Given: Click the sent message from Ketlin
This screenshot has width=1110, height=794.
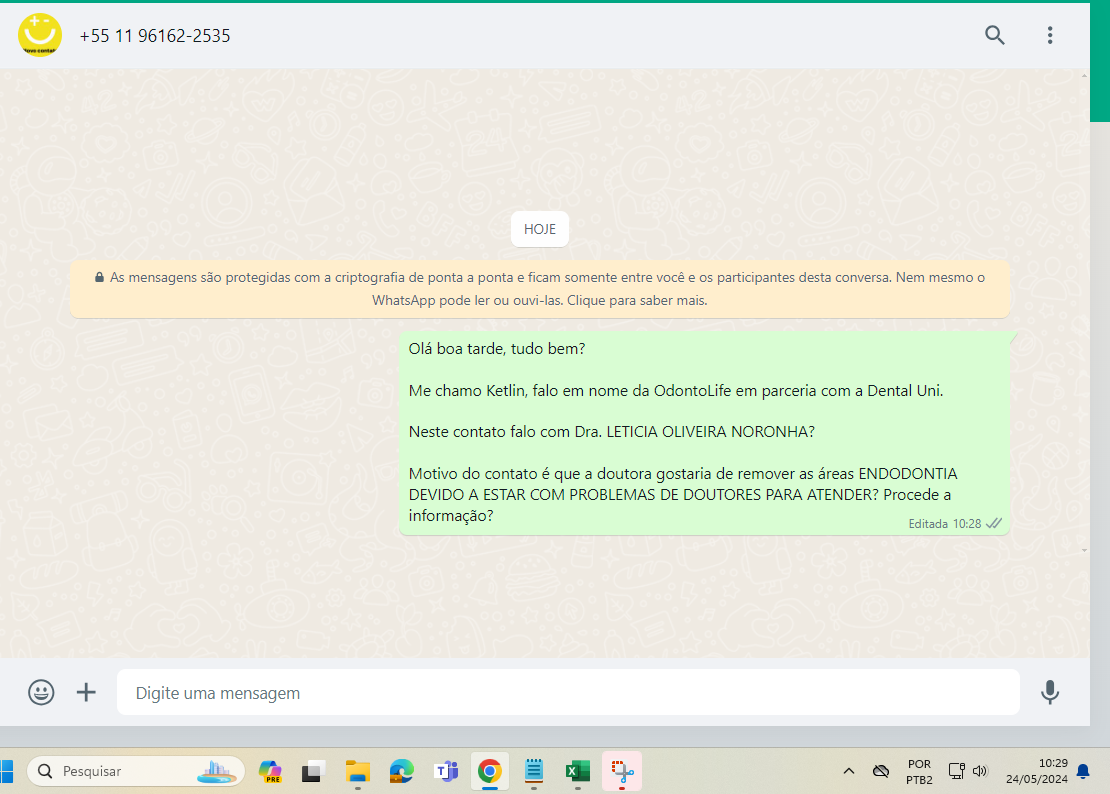Looking at the screenshot, I should [x=704, y=433].
